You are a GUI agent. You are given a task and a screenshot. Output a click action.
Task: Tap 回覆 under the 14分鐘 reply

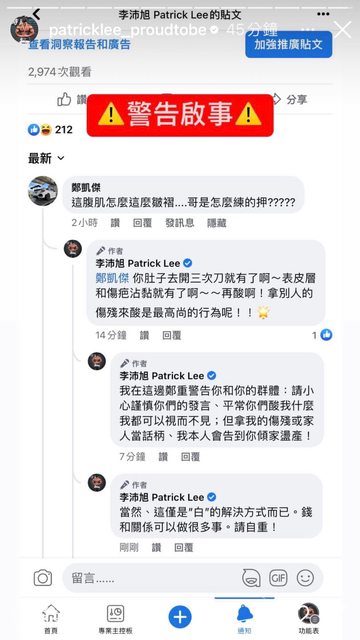pyautogui.click(x=171, y=336)
